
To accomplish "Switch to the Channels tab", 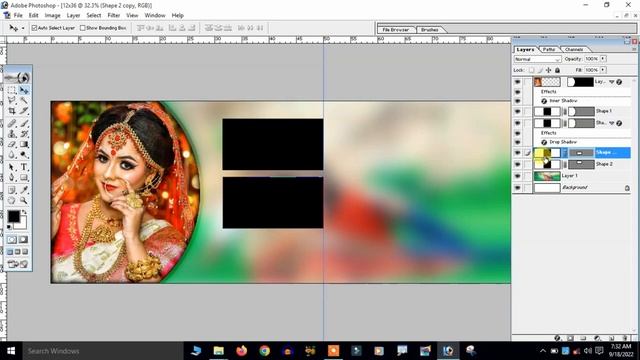I will pos(574,49).
